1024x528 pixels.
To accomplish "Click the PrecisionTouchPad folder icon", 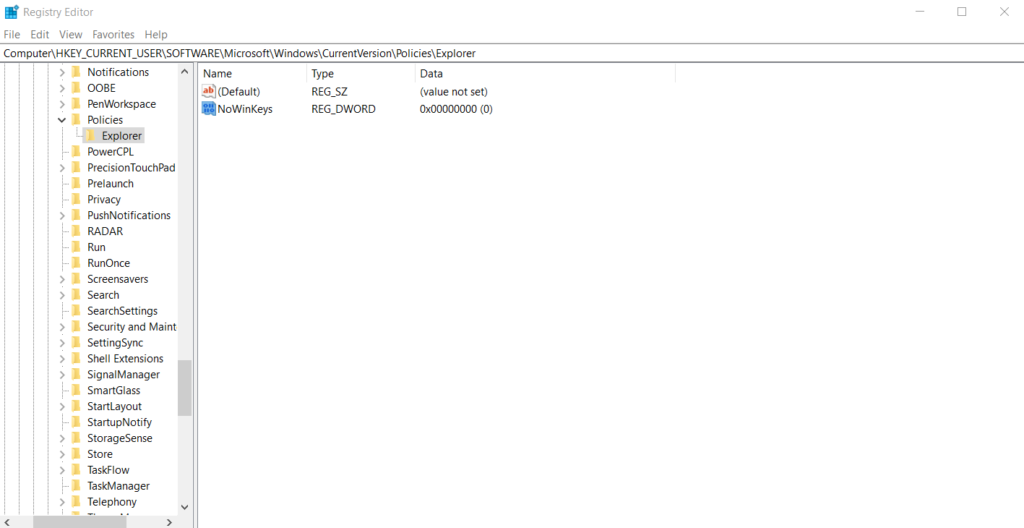I will (76, 167).
